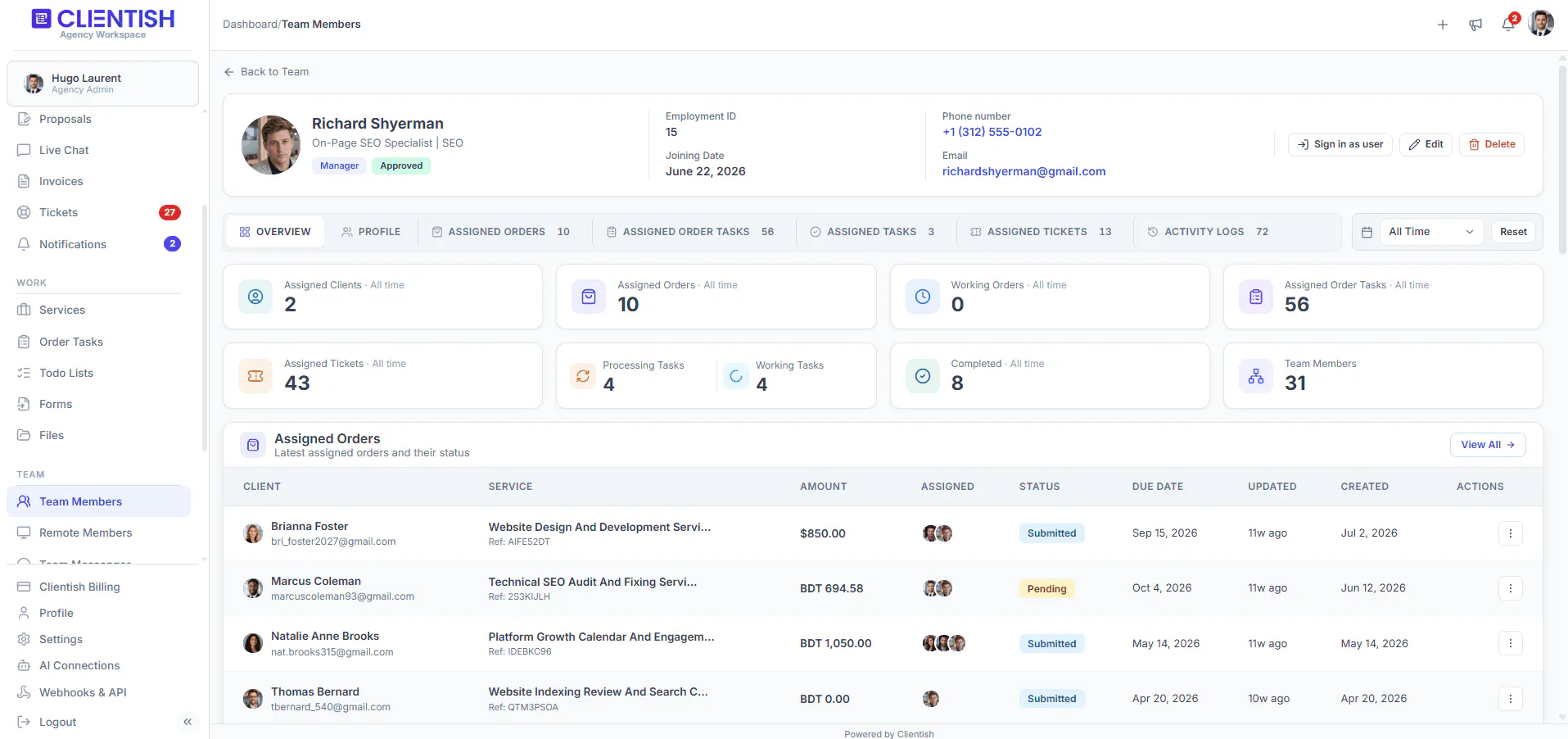Click View All assigned orders

[x=1488, y=445]
